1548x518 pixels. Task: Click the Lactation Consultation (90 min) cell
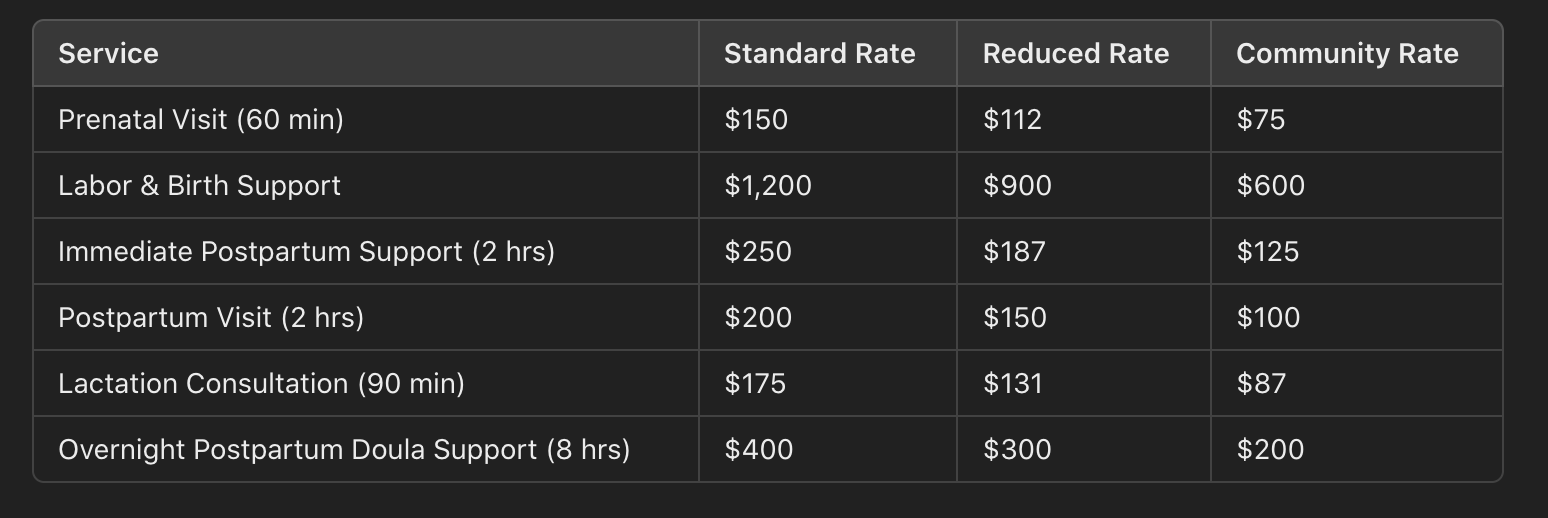click(366, 383)
